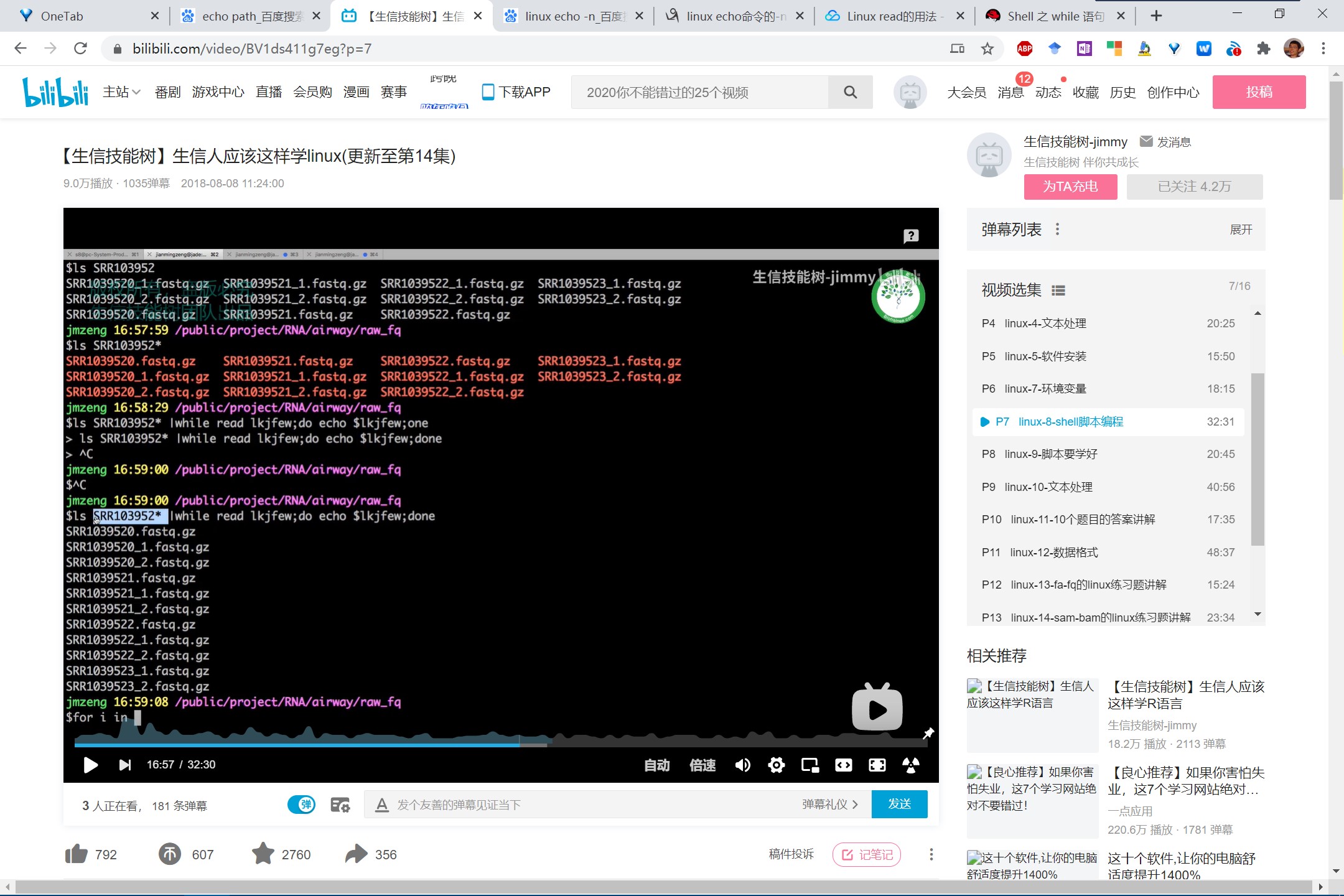Mute the video volume speaker icon

pos(742,765)
